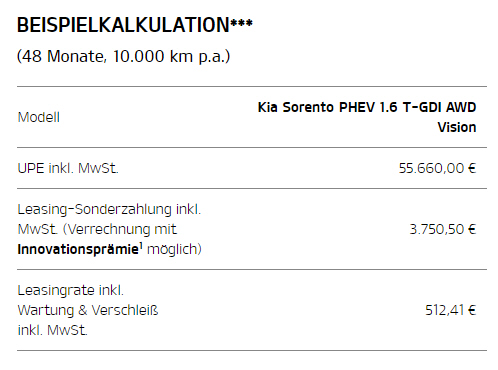498x370 pixels.
Task: Click Wartung & Verschleiß text
Action: [88, 310]
